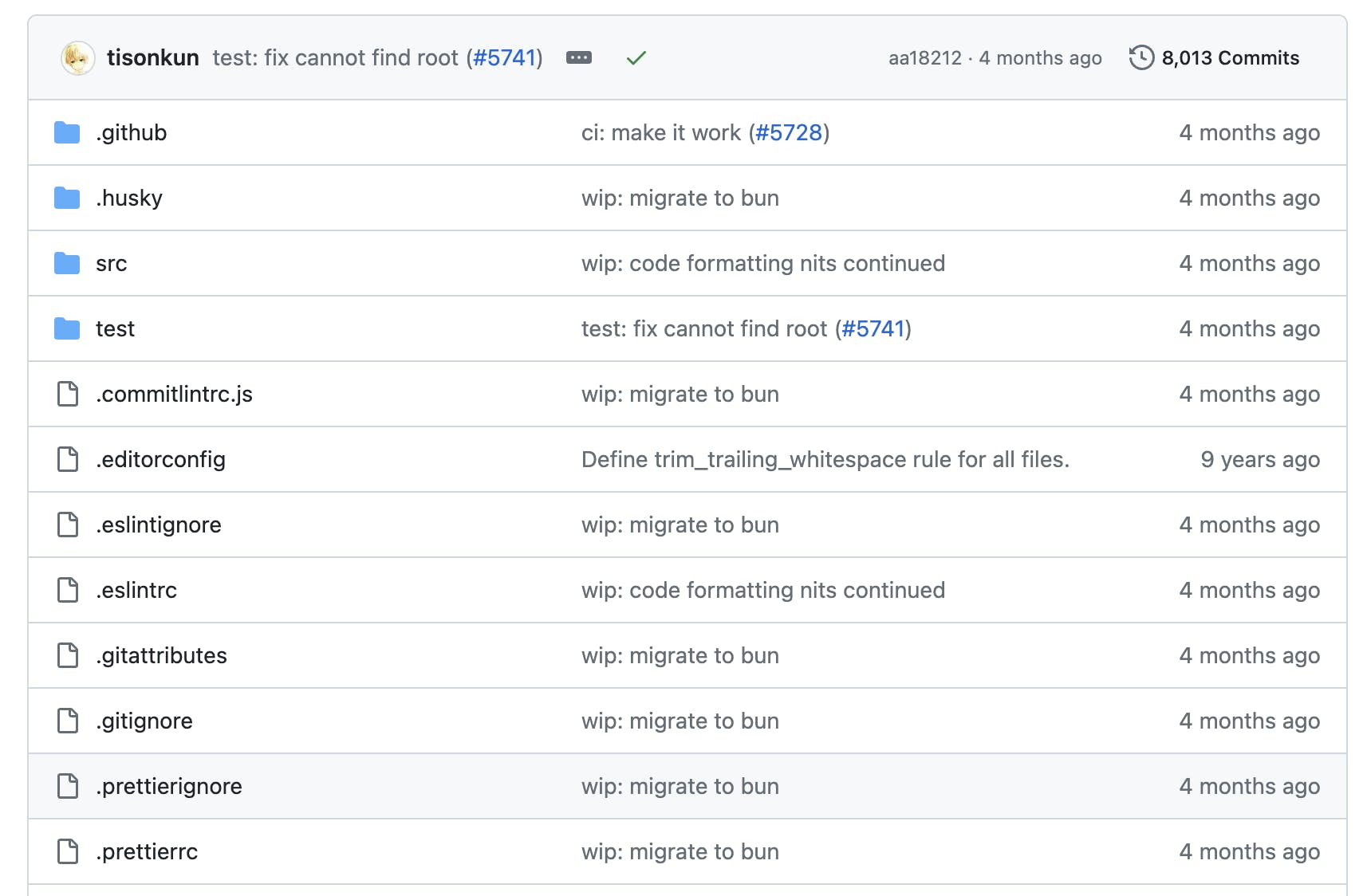Open the .husky folder
The height and width of the screenshot is (896, 1367).
pyautogui.click(x=129, y=198)
